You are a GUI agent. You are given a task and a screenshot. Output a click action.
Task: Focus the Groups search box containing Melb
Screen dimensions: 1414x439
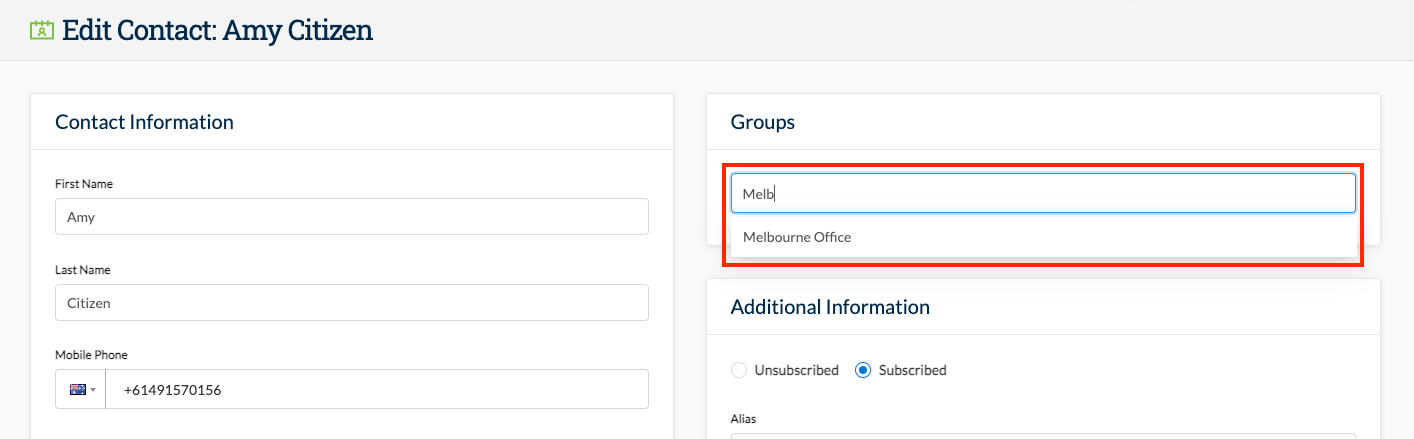[1043, 193]
